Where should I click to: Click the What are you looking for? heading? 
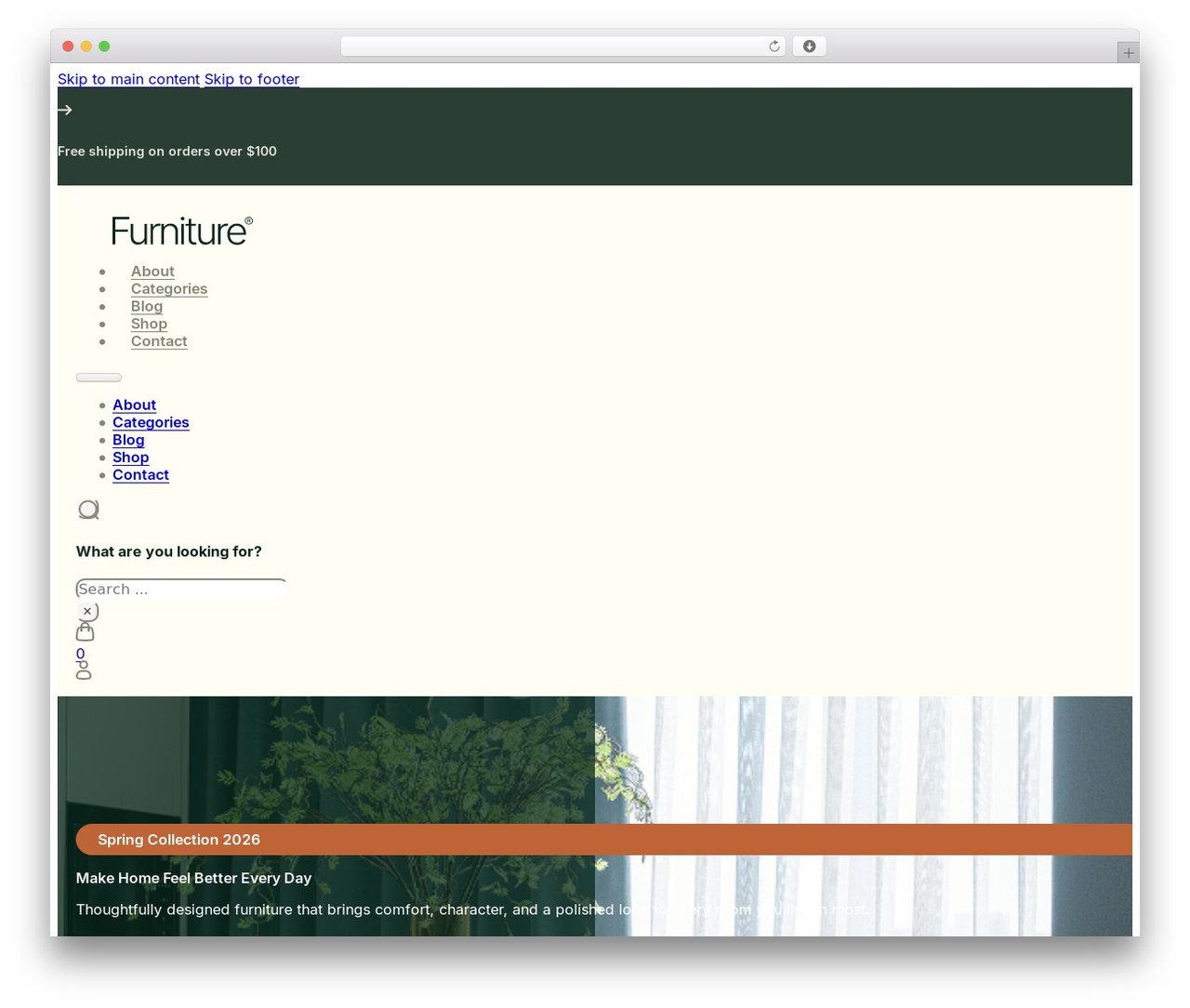(x=169, y=551)
